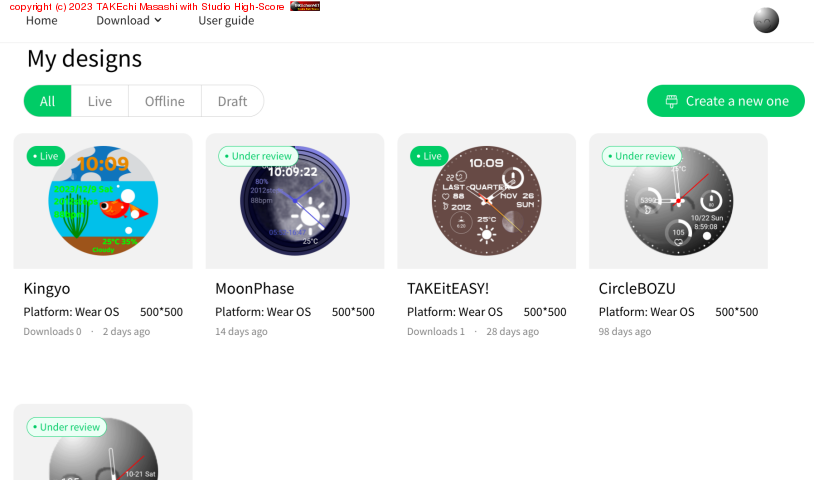Open the MoonPhase watch face thumbnail
Image resolution: width=814 pixels, height=480 pixels.
pyautogui.click(x=294, y=201)
